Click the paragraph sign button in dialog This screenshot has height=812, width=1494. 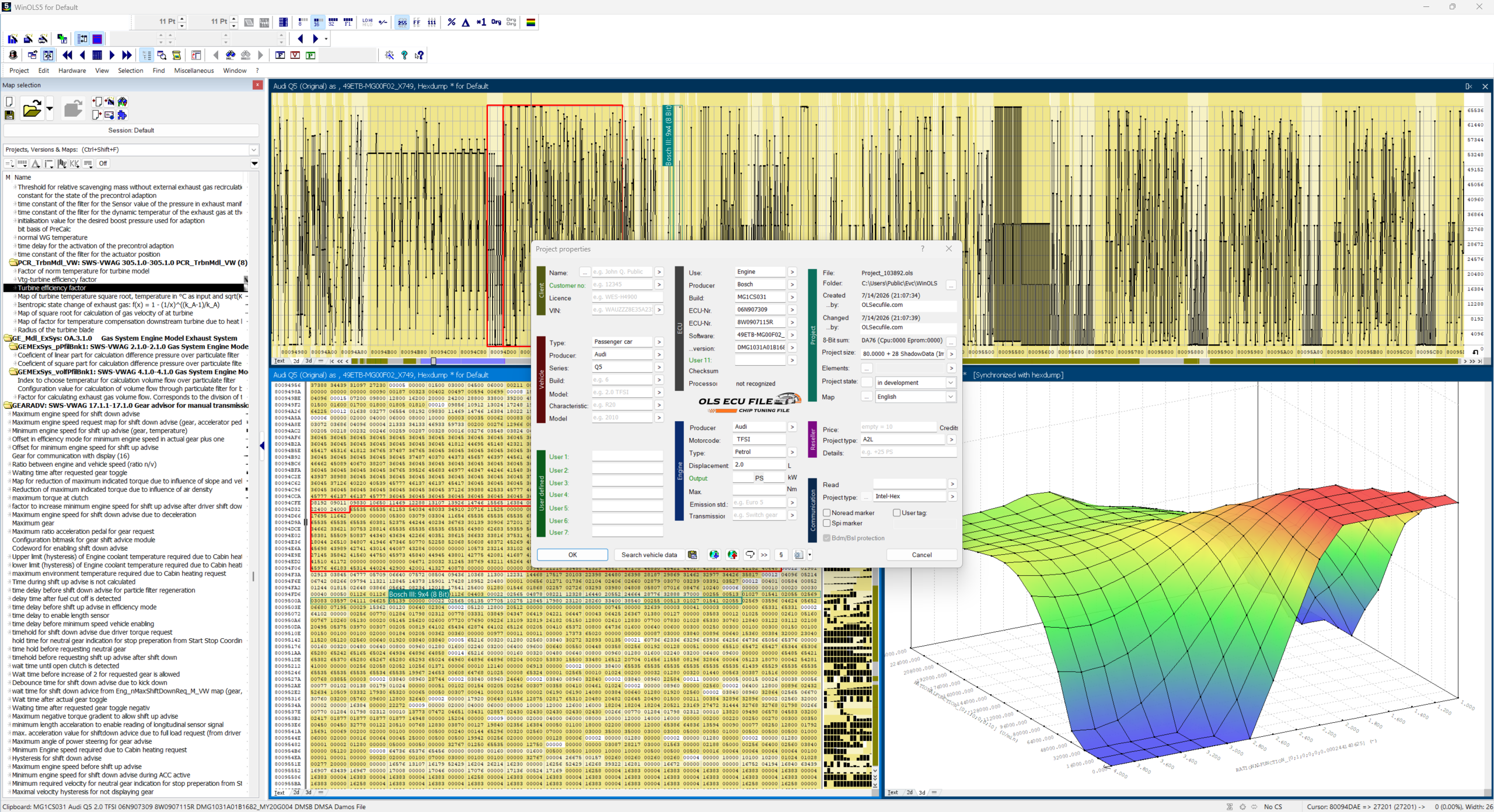781,555
